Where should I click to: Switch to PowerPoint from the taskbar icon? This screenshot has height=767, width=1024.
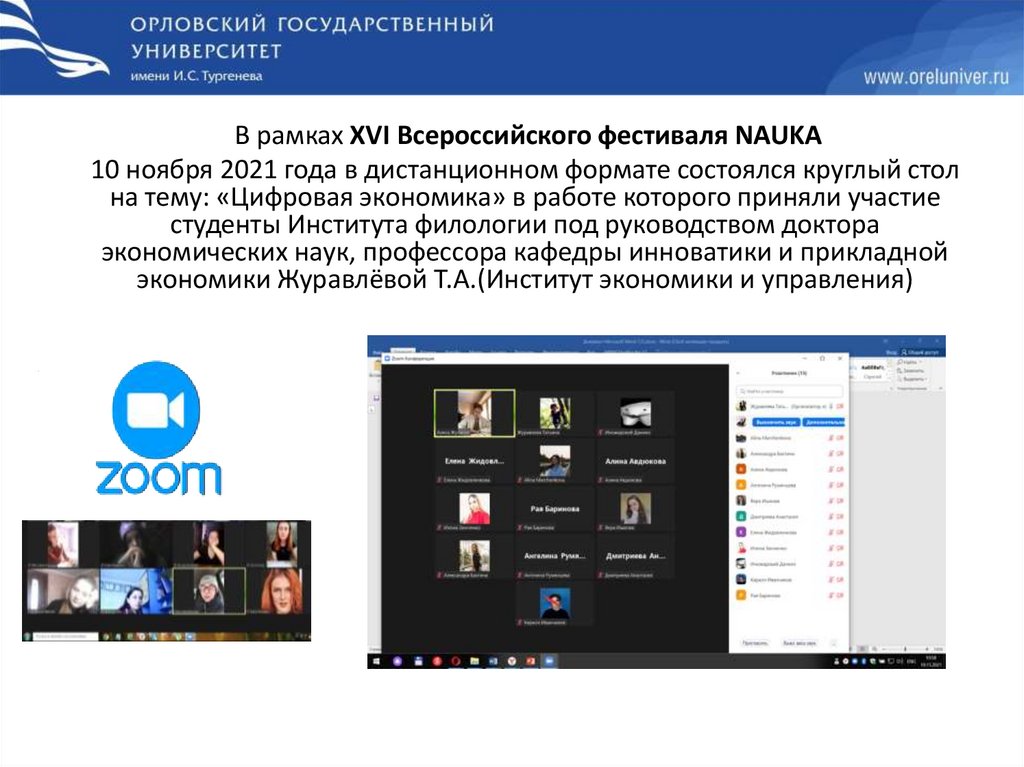[x=530, y=661]
